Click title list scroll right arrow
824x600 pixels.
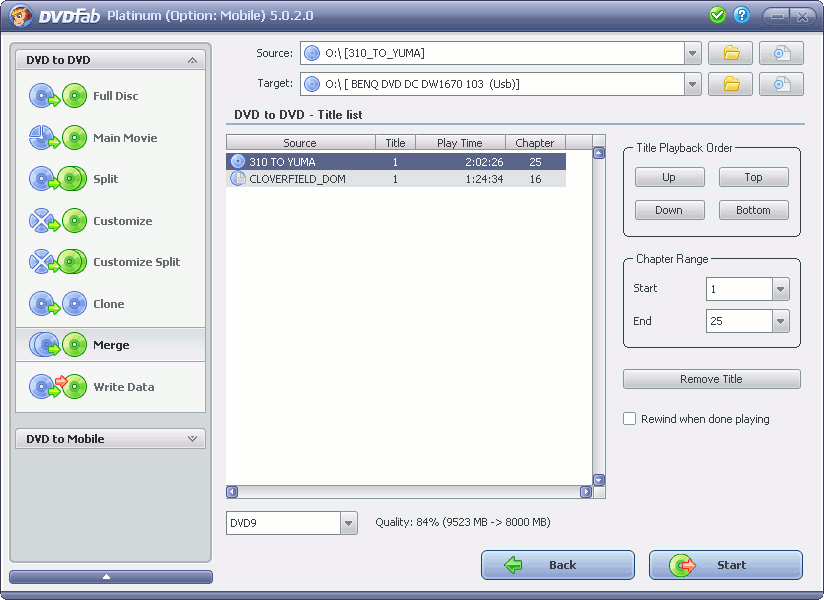tap(586, 492)
